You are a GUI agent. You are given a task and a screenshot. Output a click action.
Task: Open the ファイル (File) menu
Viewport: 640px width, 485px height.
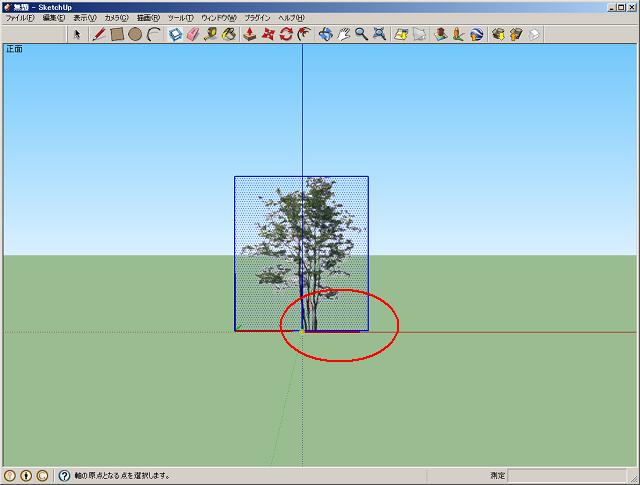pyautogui.click(x=18, y=18)
